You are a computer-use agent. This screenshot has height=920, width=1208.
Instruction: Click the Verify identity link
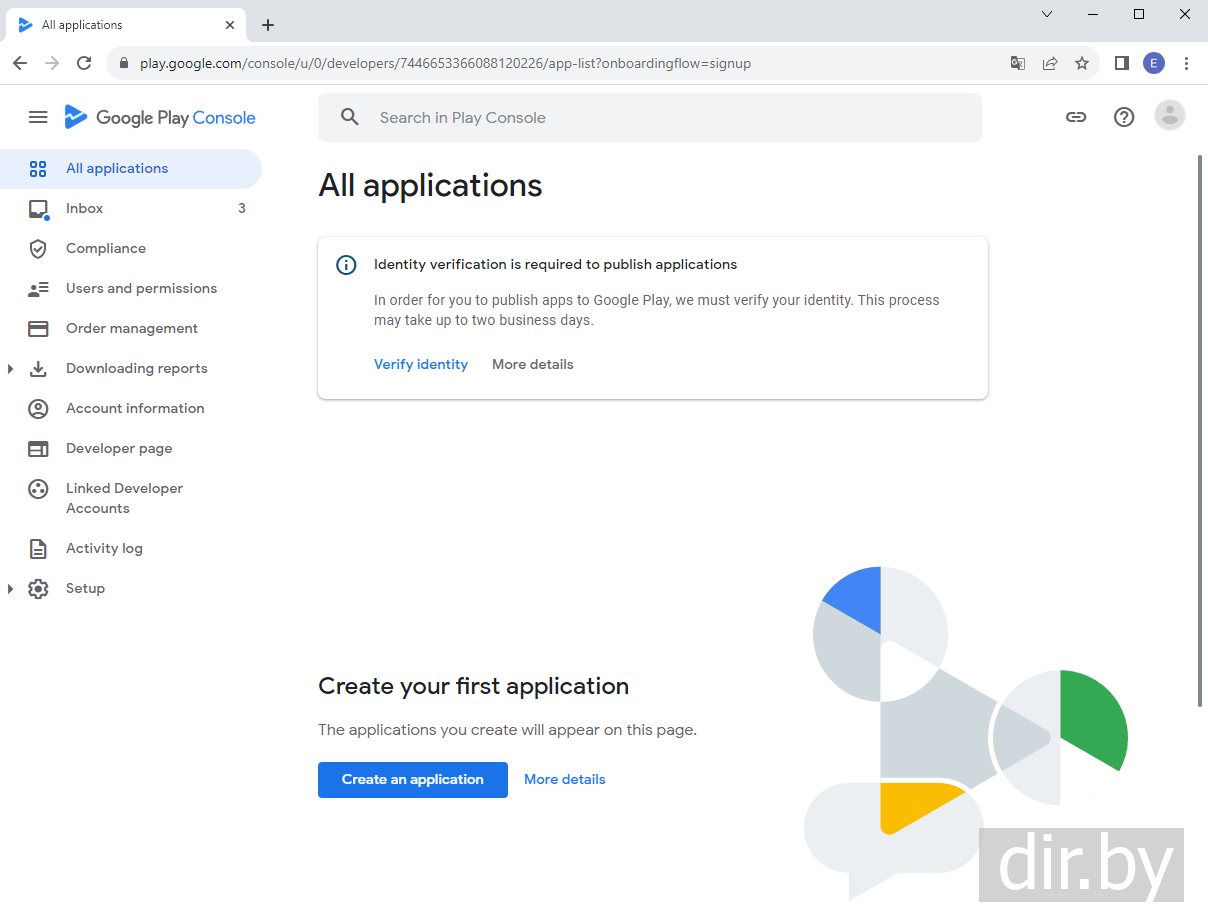click(x=420, y=364)
